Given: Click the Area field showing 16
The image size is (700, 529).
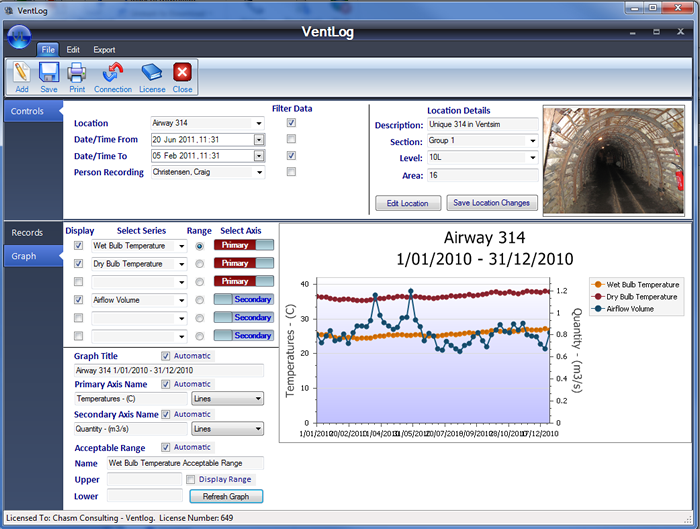Looking at the screenshot, I should (483, 175).
